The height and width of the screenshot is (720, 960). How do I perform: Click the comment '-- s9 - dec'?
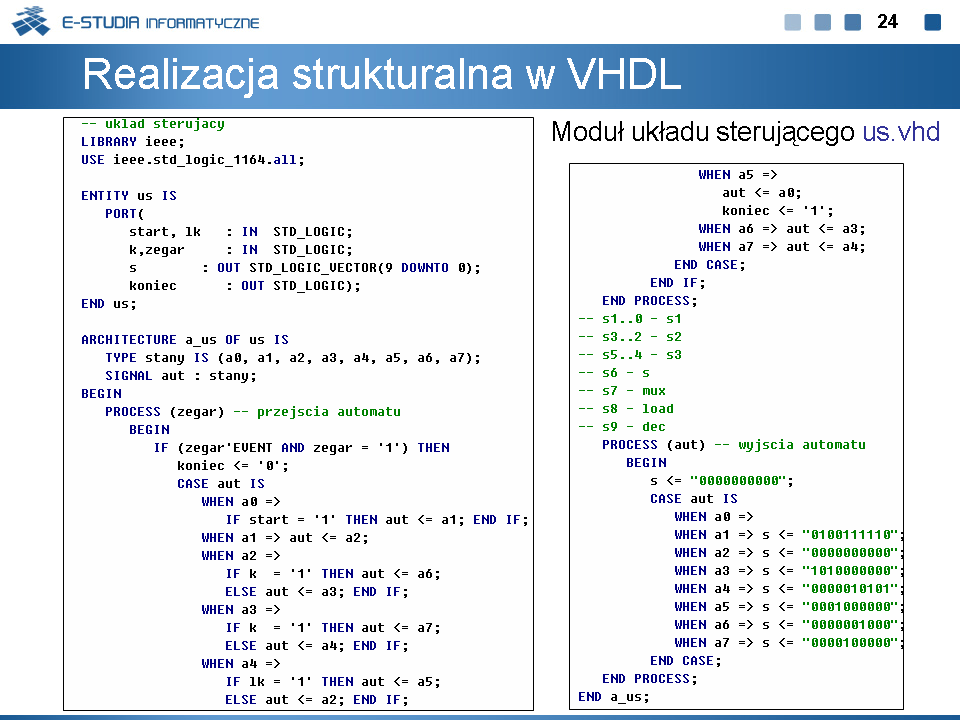[621, 427]
